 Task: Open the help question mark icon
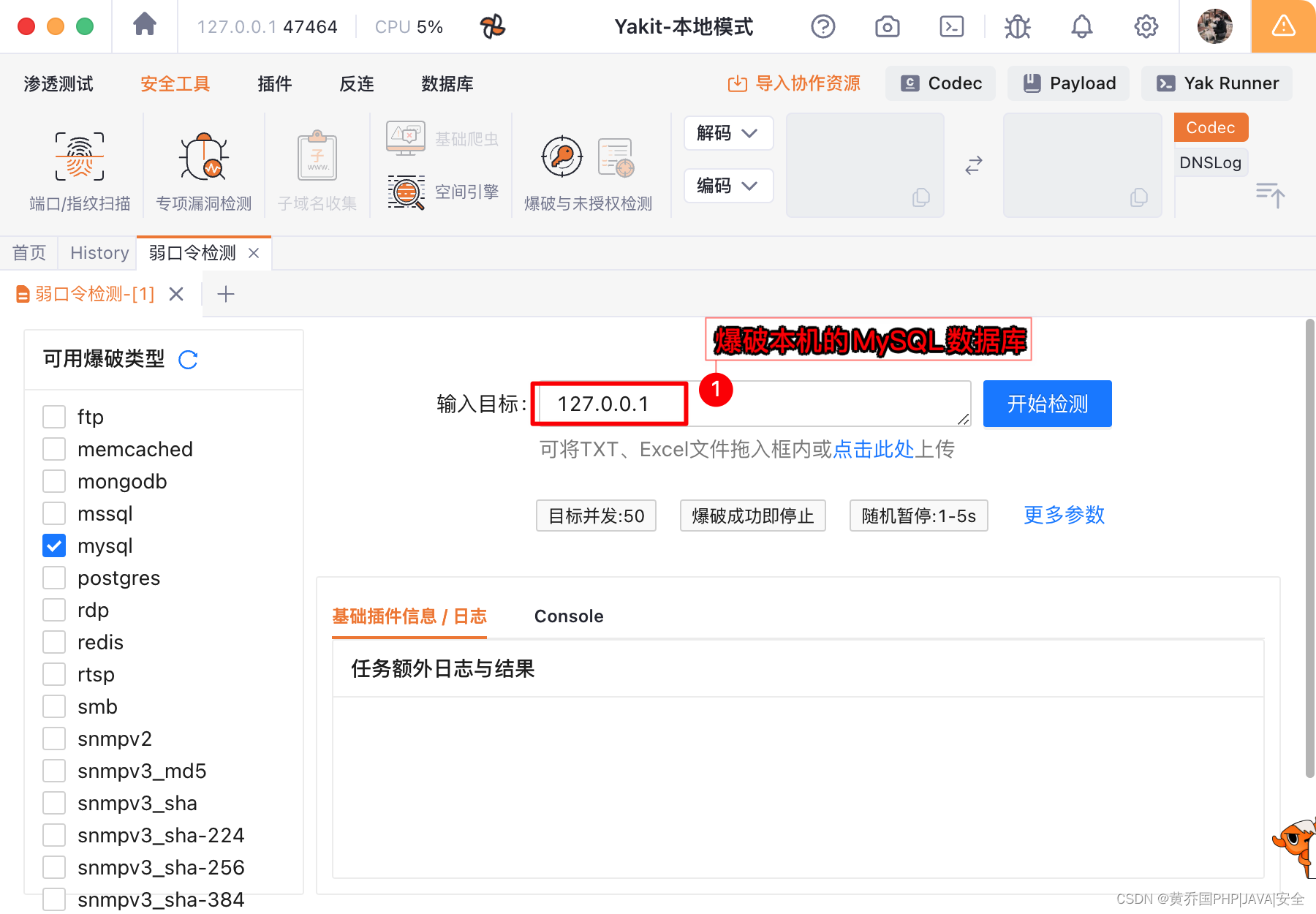pos(822,26)
